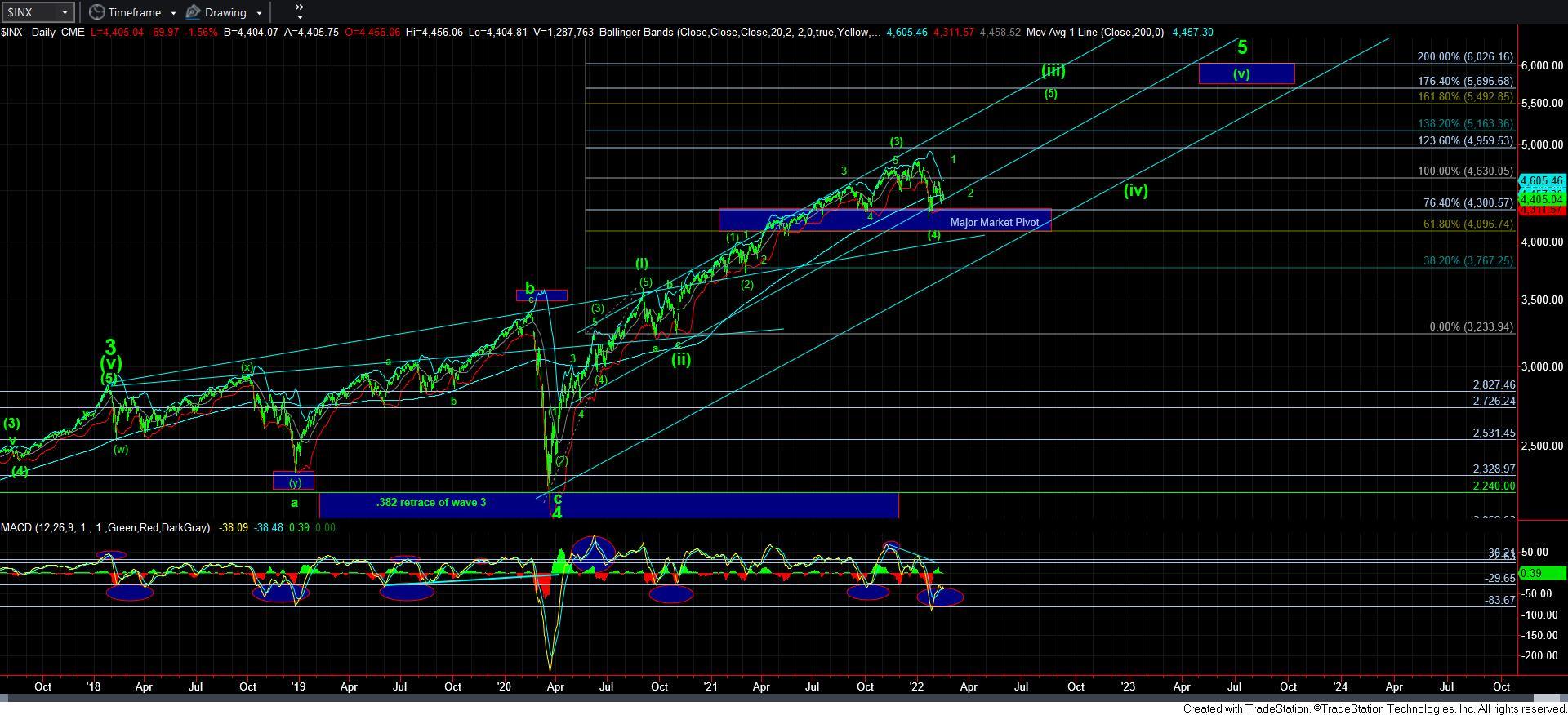Select the blue box around wave b
Screen dimensions: 1568x715
tap(541, 295)
